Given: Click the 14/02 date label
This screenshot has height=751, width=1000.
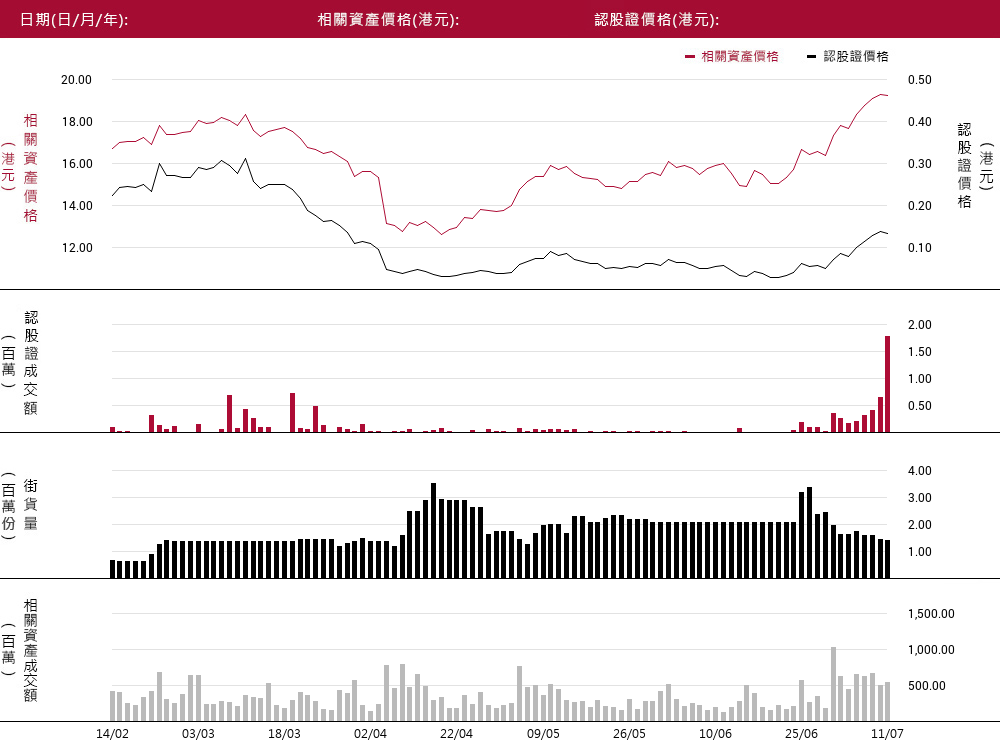Looking at the screenshot, I should (x=112, y=734).
